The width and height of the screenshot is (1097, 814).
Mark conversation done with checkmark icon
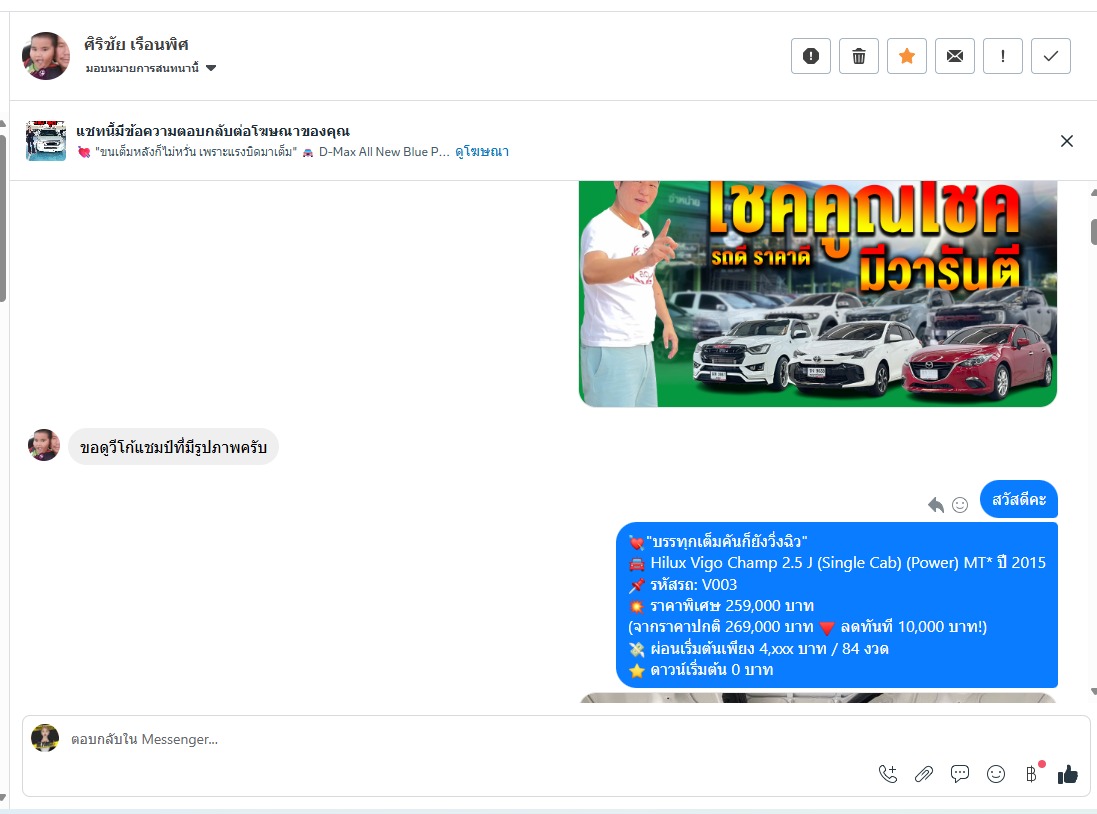pyautogui.click(x=1051, y=56)
